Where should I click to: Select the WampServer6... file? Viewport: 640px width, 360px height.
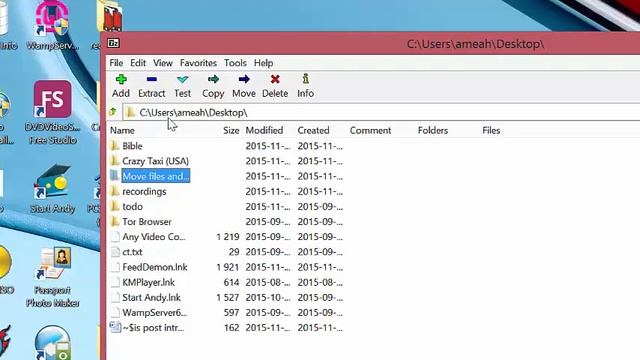tap(155, 313)
